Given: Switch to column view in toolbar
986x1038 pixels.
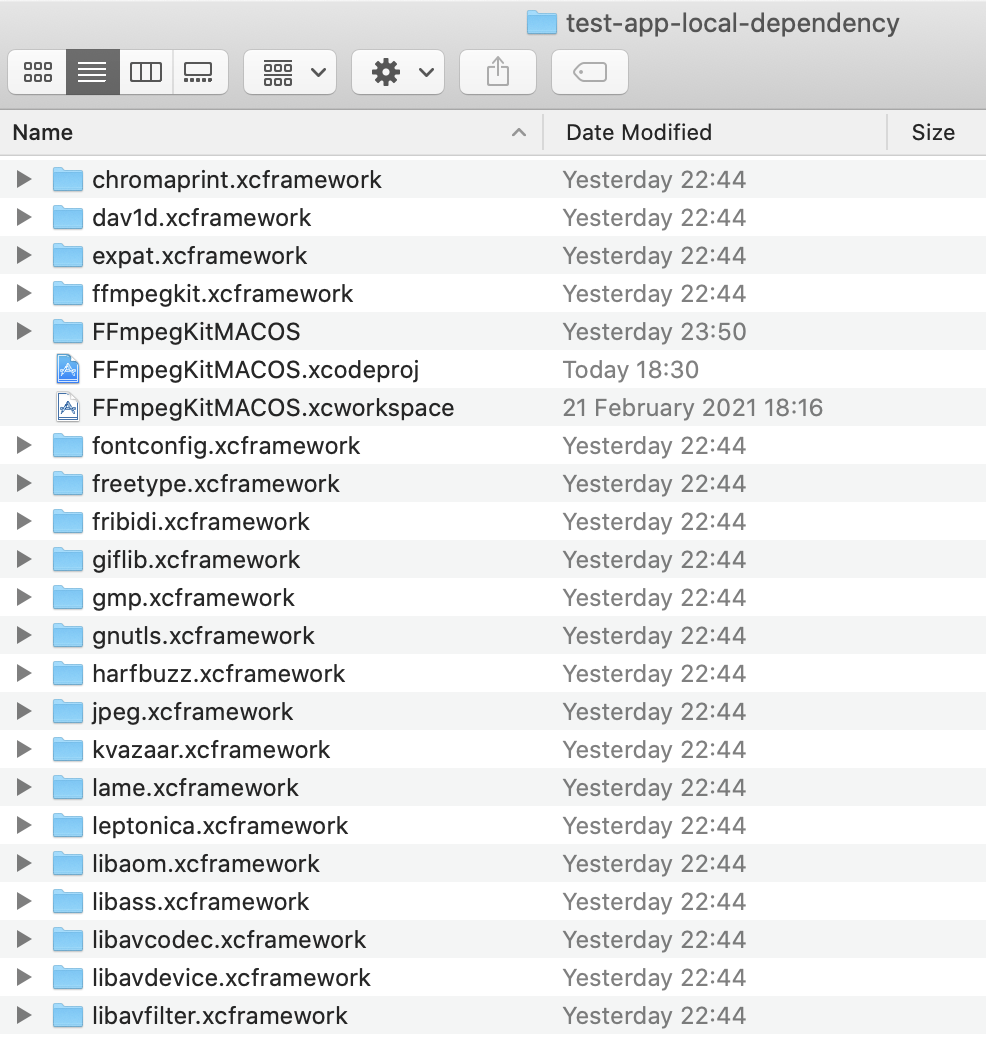Looking at the screenshot, I should pos(146,72).
